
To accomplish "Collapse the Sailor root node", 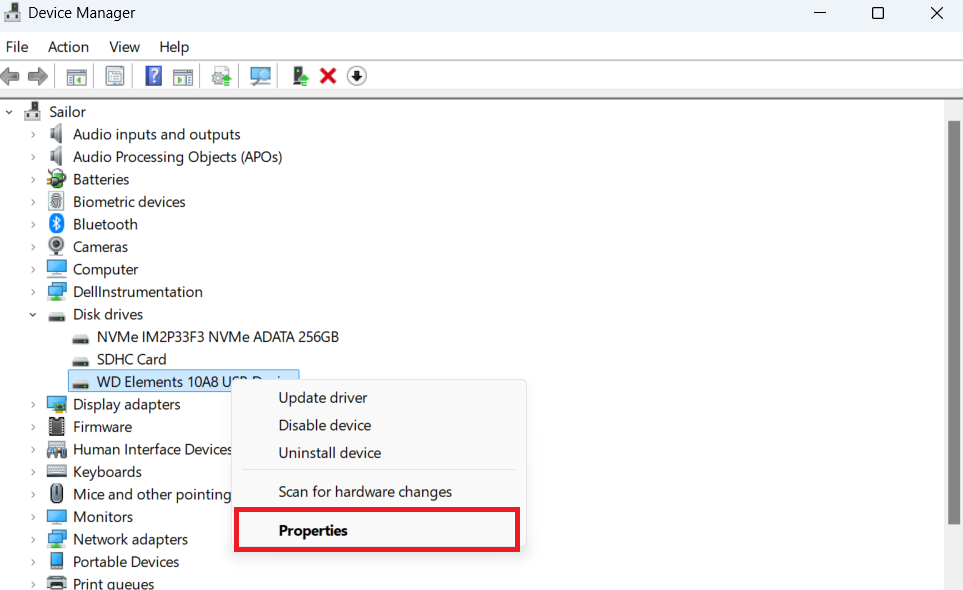I will pyautogui.click(x=9, y=112).
